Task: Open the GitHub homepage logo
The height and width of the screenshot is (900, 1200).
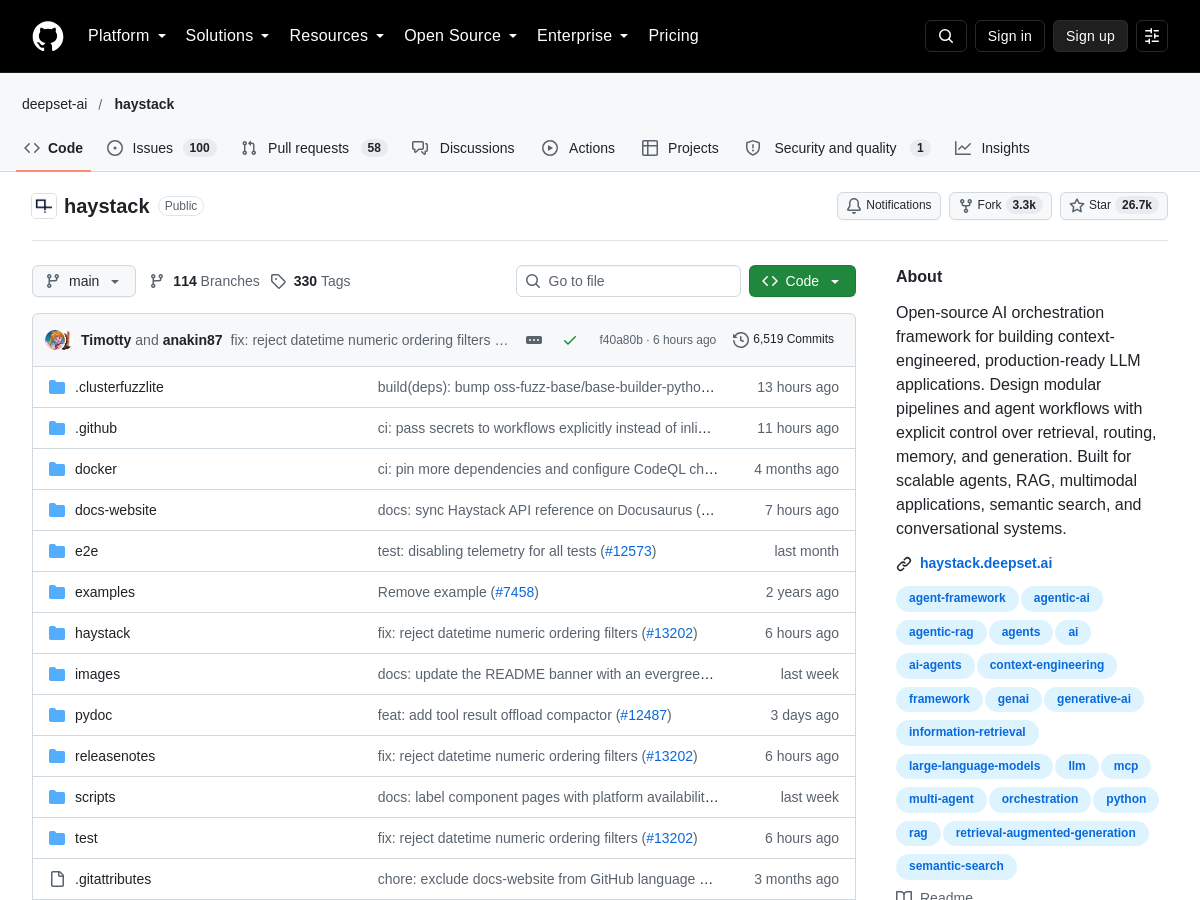Action: pyautogui.click(x=48, y=36)
